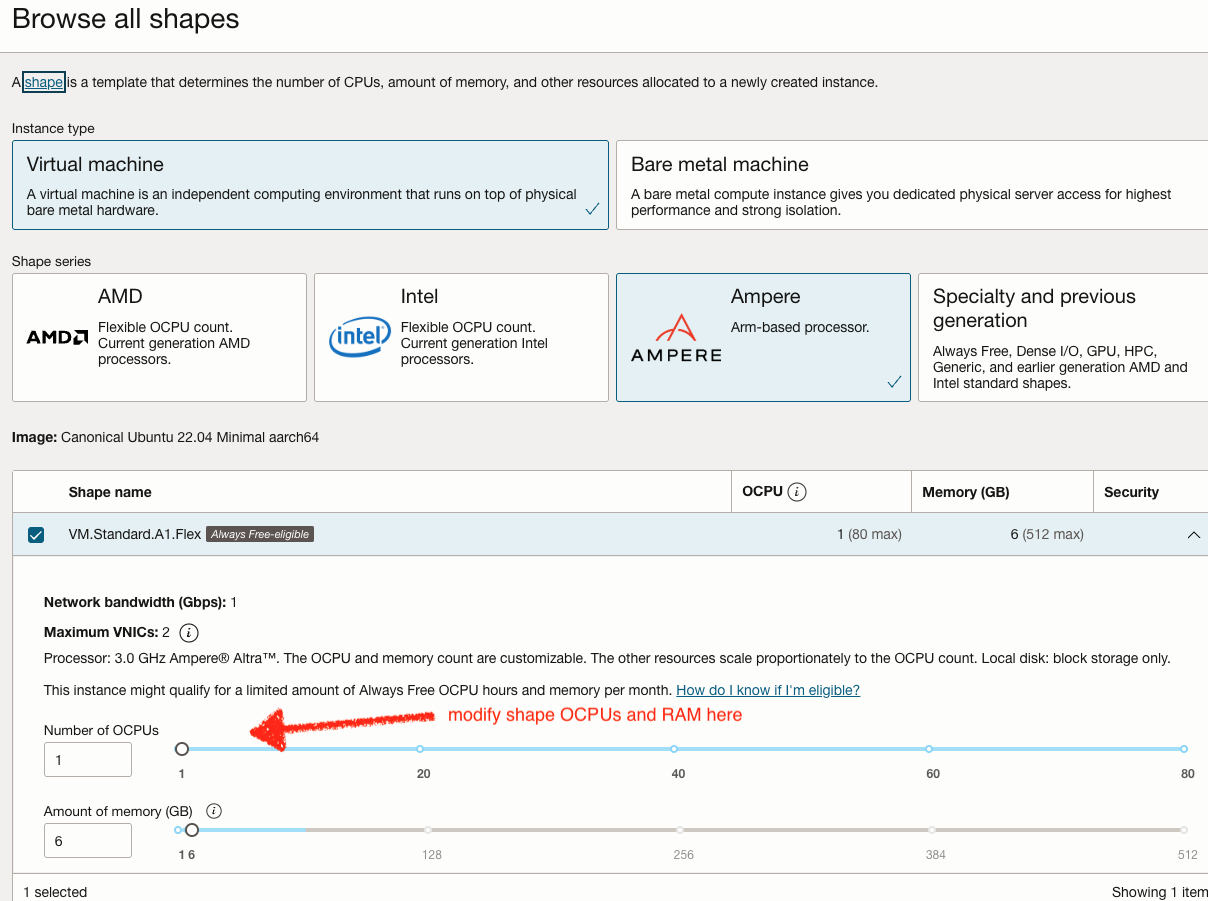Click the Memory (GB) column header
Image resolution: width=1208 pixels, height=901 pixels.
click(965, 492)
